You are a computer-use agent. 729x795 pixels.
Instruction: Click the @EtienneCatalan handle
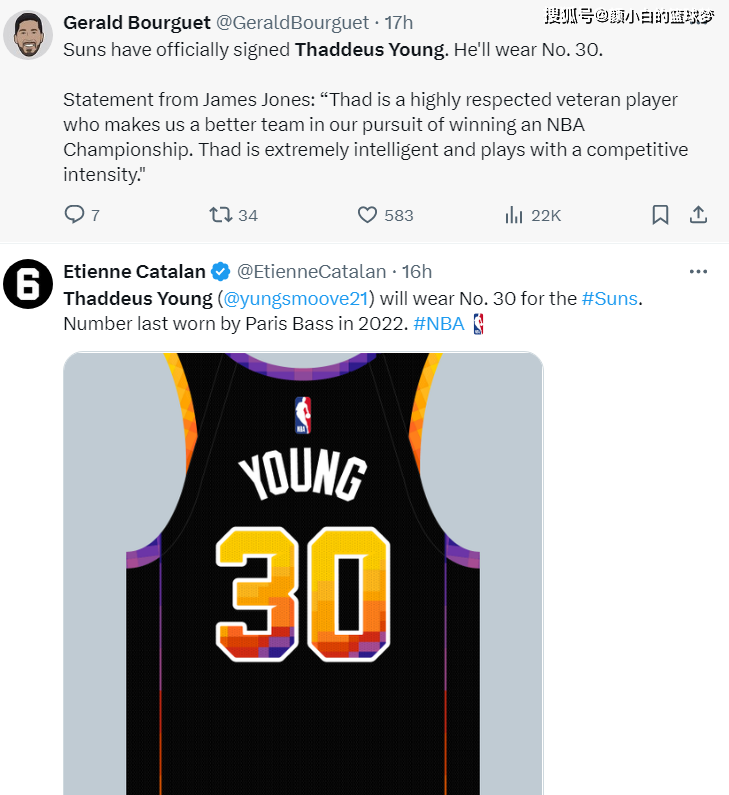[311, 272]
